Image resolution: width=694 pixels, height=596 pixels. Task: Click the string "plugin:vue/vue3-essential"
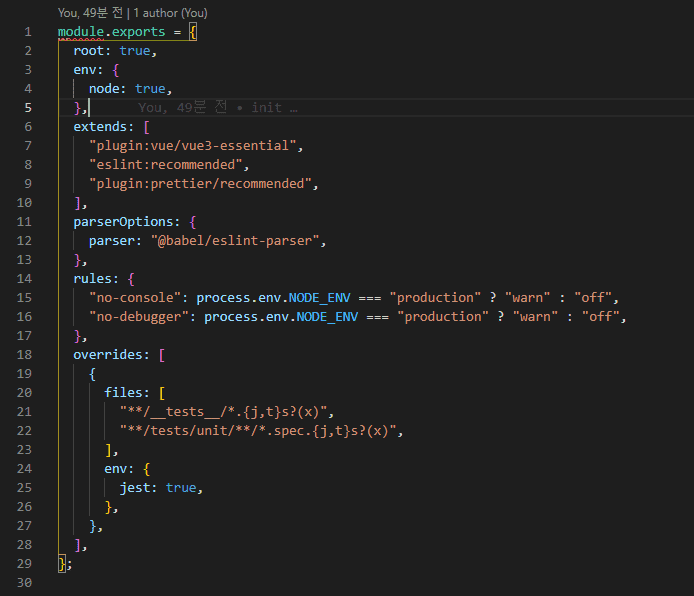[193, 146]
